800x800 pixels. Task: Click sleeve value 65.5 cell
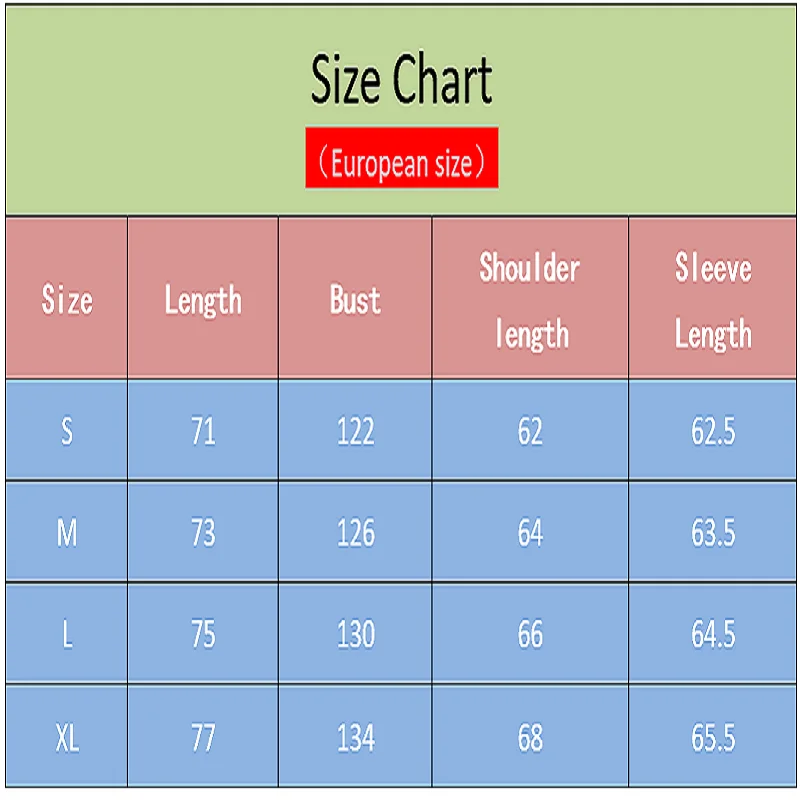713,738
